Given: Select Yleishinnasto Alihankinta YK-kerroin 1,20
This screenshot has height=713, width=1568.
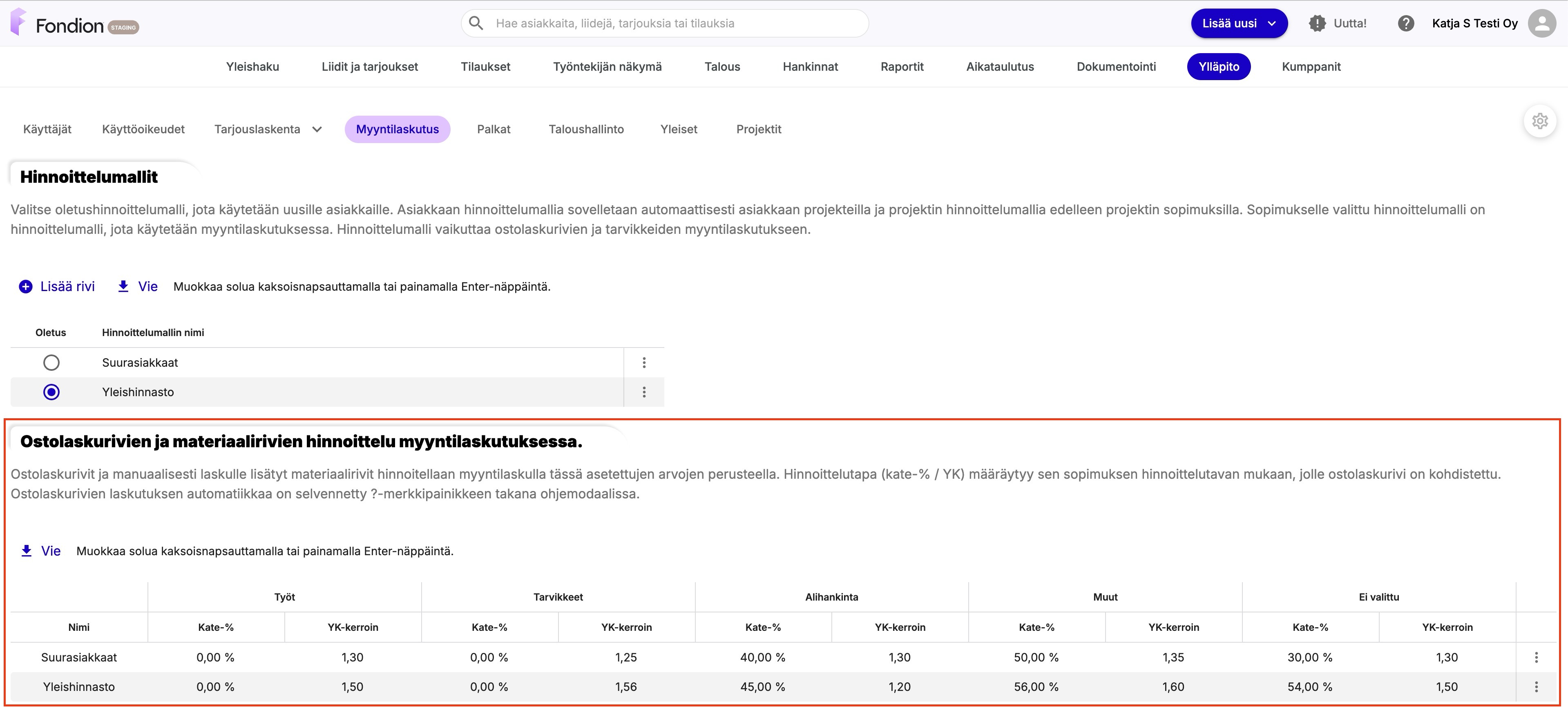Looking at the screenshot, I should (x=900, y=686).
